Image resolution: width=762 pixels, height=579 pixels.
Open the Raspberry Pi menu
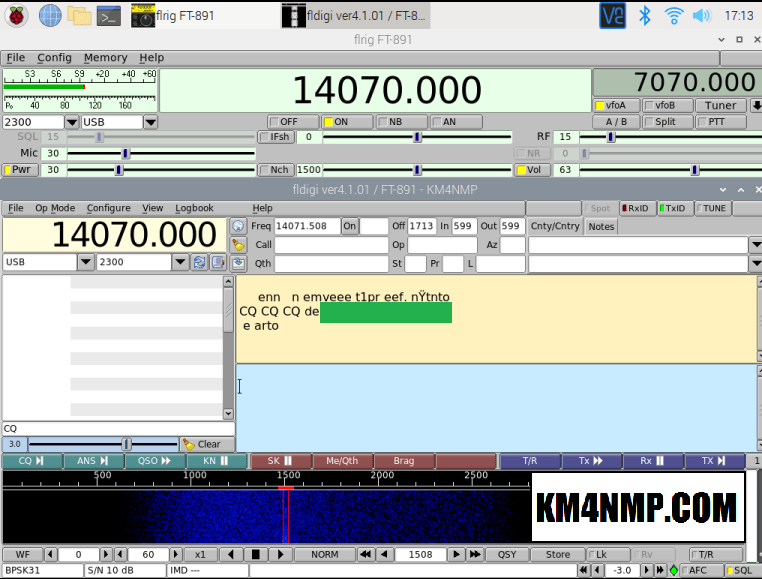click(x=18, y=15)
